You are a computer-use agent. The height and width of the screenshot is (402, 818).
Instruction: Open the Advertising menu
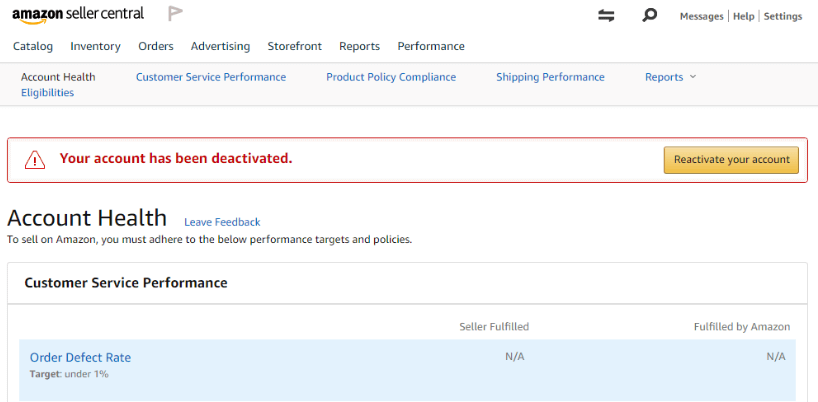pos(220,46)
